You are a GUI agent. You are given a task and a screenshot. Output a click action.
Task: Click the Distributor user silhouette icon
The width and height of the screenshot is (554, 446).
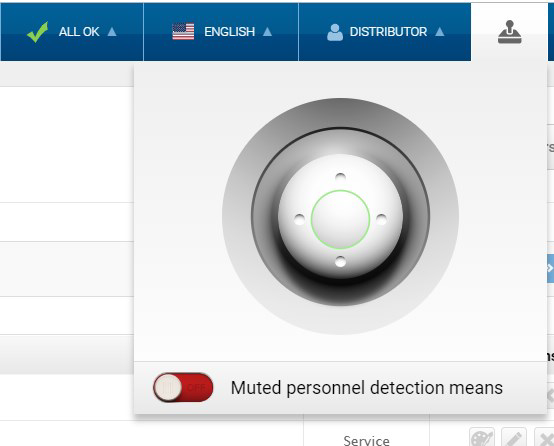(x=335, y=32)
